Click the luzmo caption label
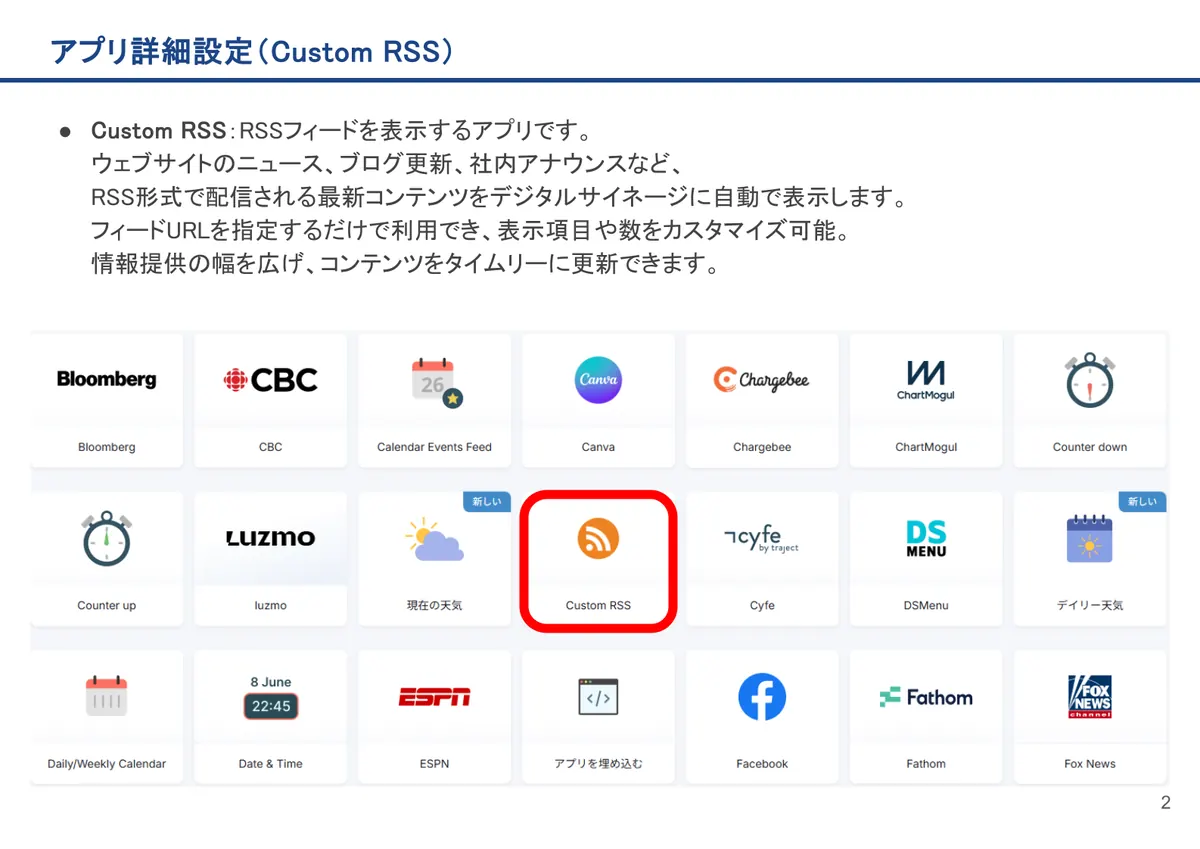Viewport: 1200px width, 849px height. tap(270, 605)
